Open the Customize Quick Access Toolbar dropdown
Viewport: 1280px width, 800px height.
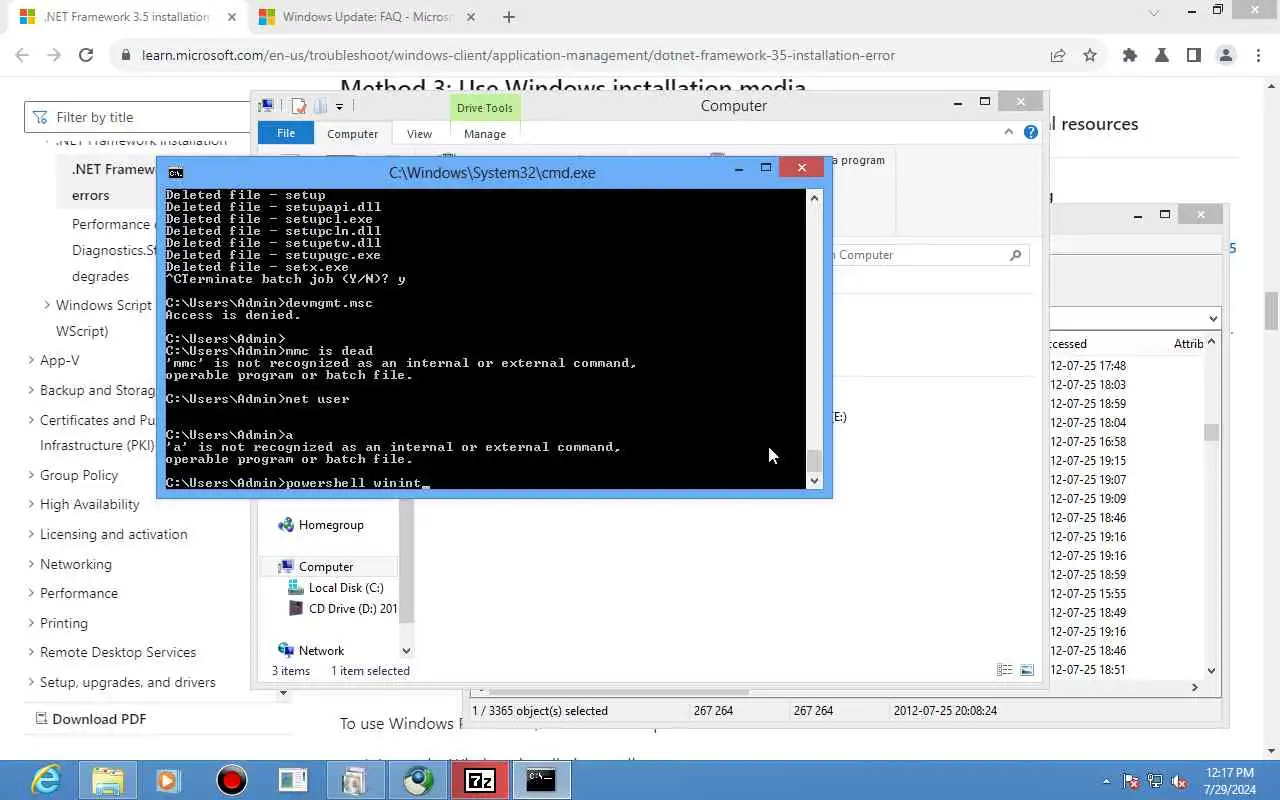point(339,106)
